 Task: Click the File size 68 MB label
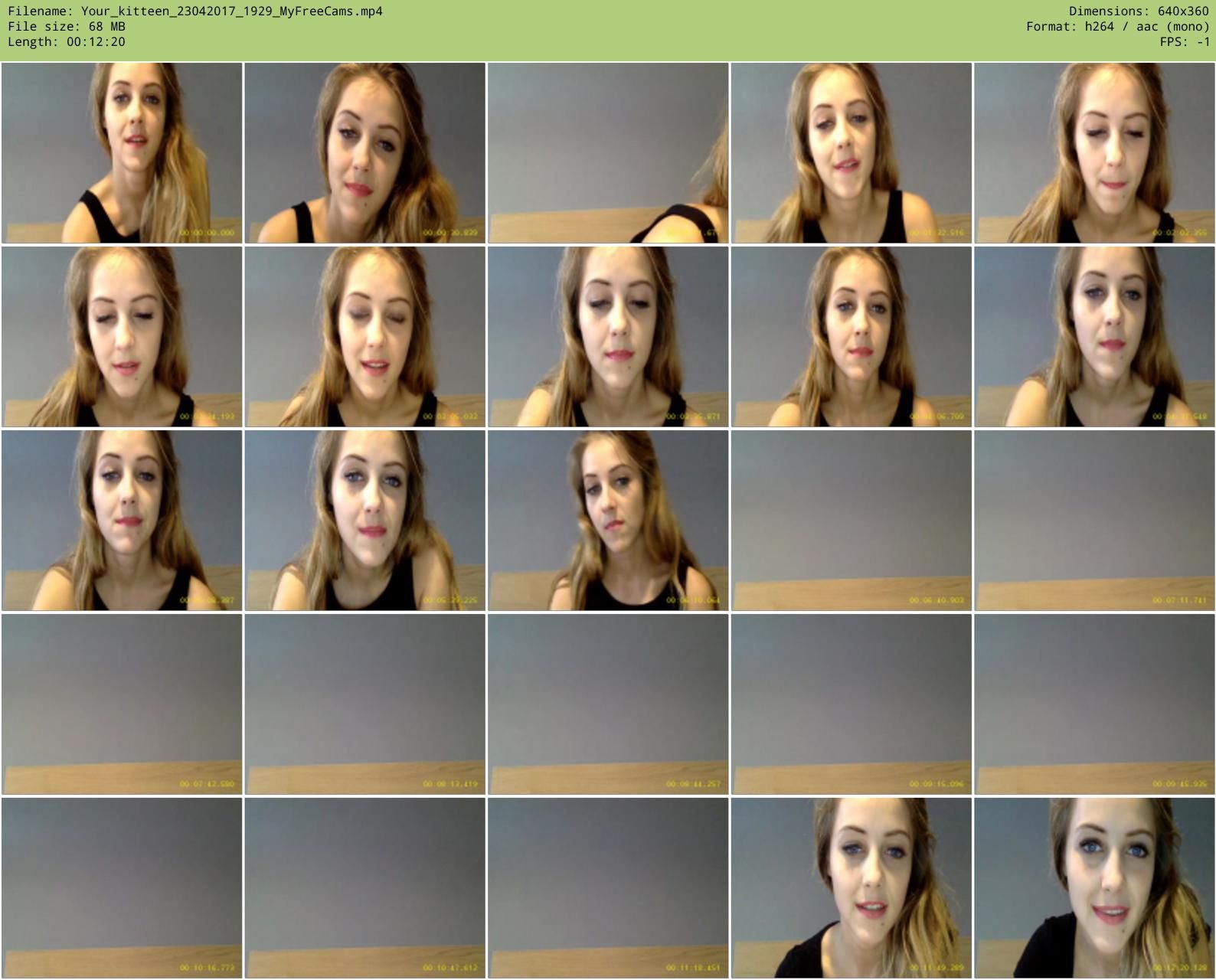(67, 27)
